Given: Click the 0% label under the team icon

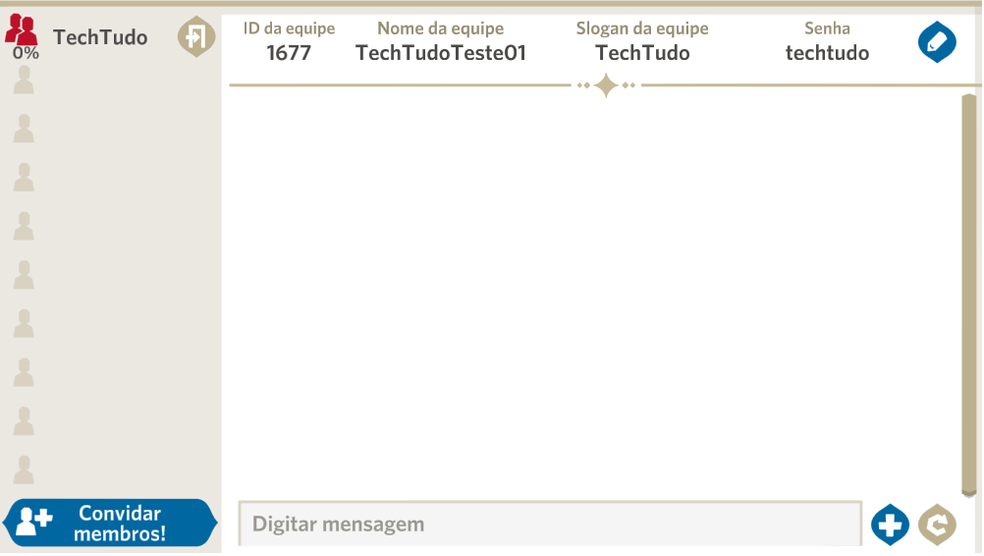Looking at the screenshot, I should (x=26, y=53).
